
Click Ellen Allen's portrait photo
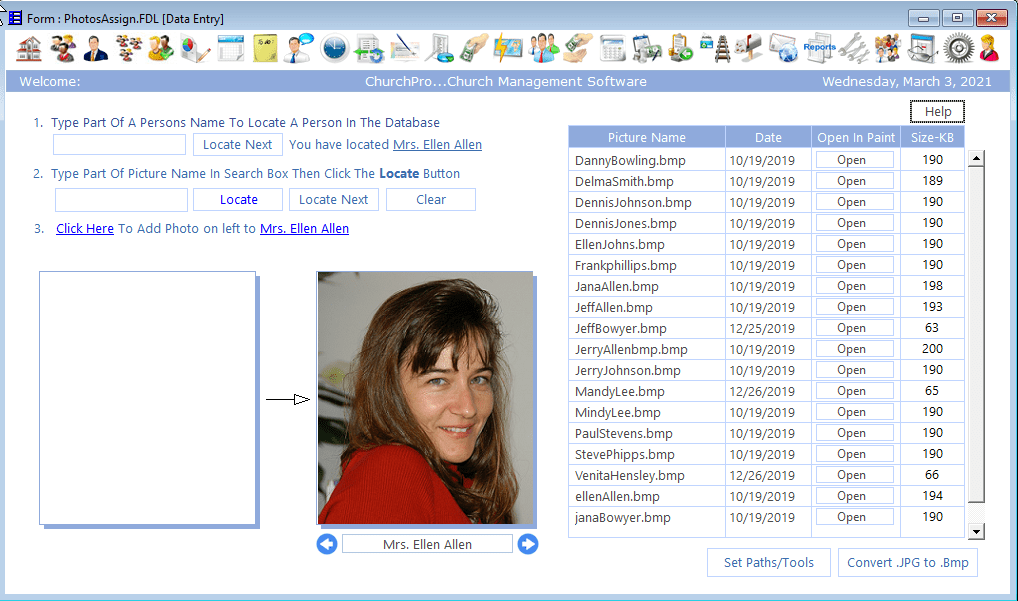425,398
